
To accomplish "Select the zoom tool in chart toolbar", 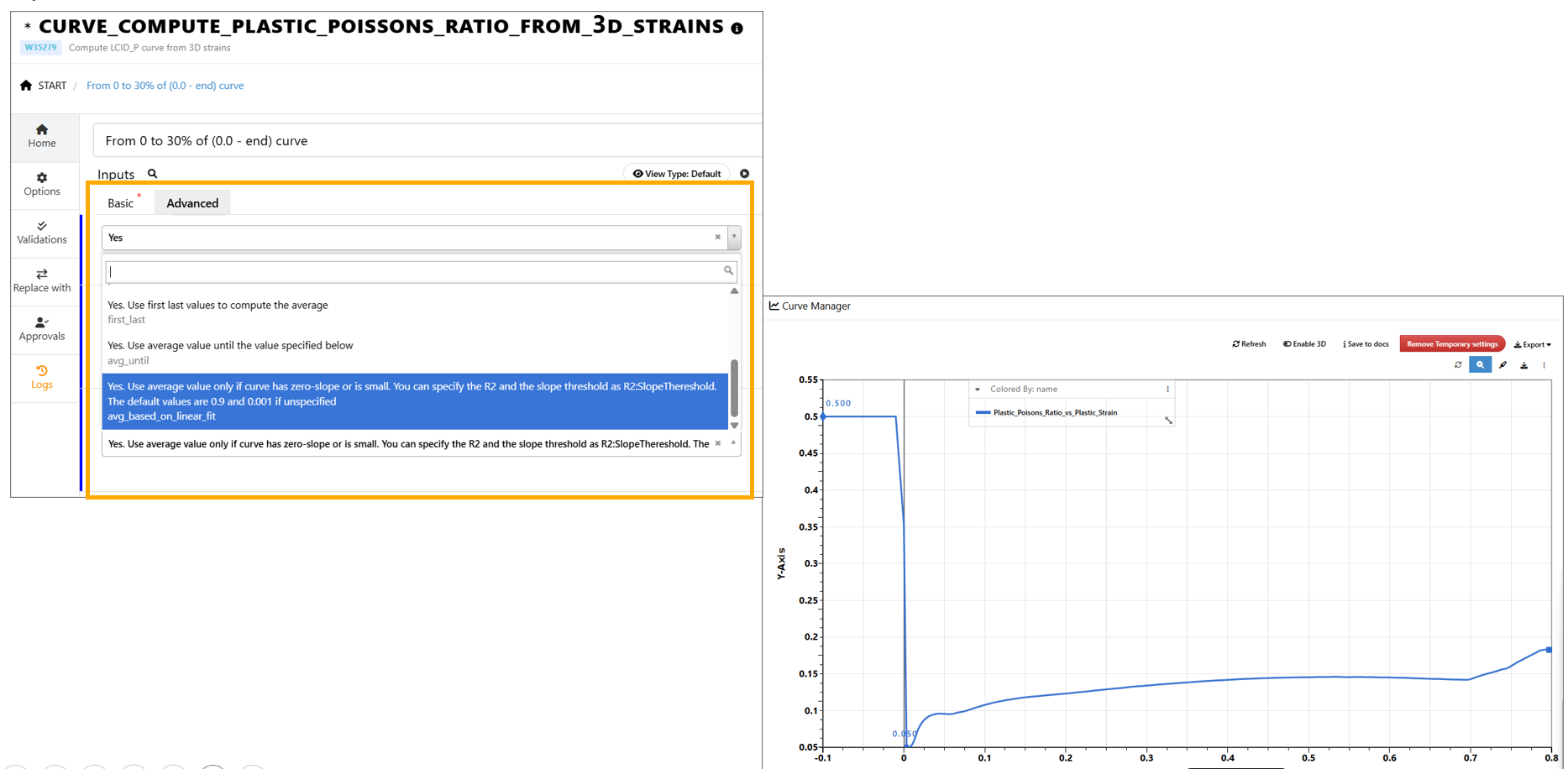I will pyautogui.click(x=1480, y=365).
